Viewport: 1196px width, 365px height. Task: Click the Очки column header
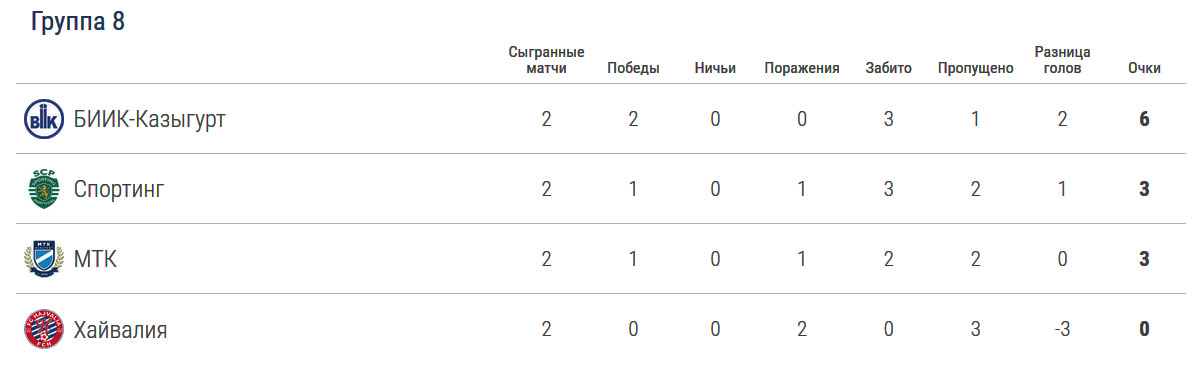[1144, 69]
